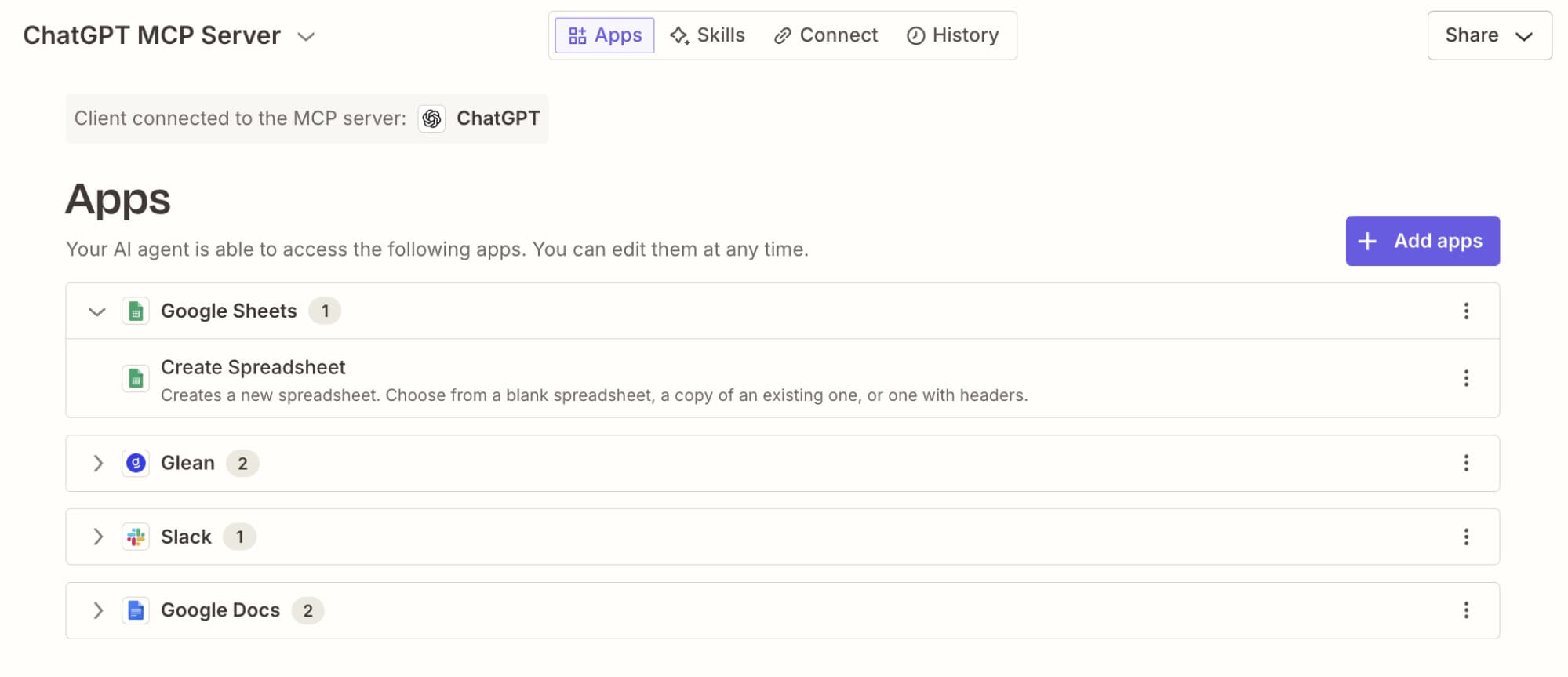Collapse the Google Sheets section
This screenshot has width=1568, height=677.
(97, 311)
